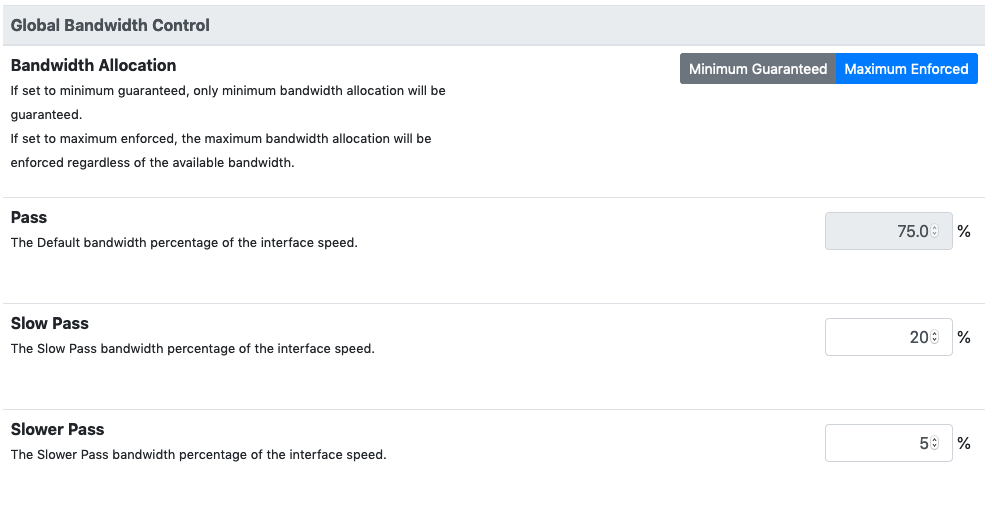Click the Global Bandwidth Control header

click(x=110, y=25)
